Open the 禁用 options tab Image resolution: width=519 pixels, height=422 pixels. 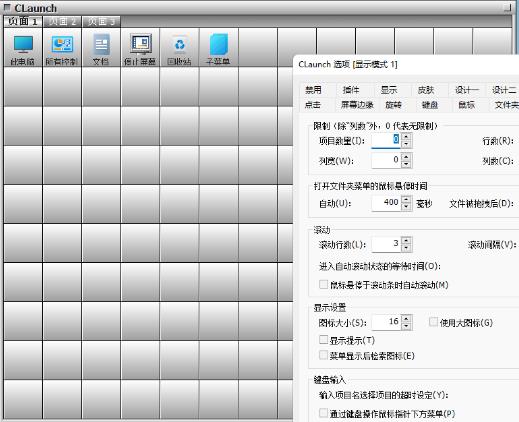click(x=313, y=90)
